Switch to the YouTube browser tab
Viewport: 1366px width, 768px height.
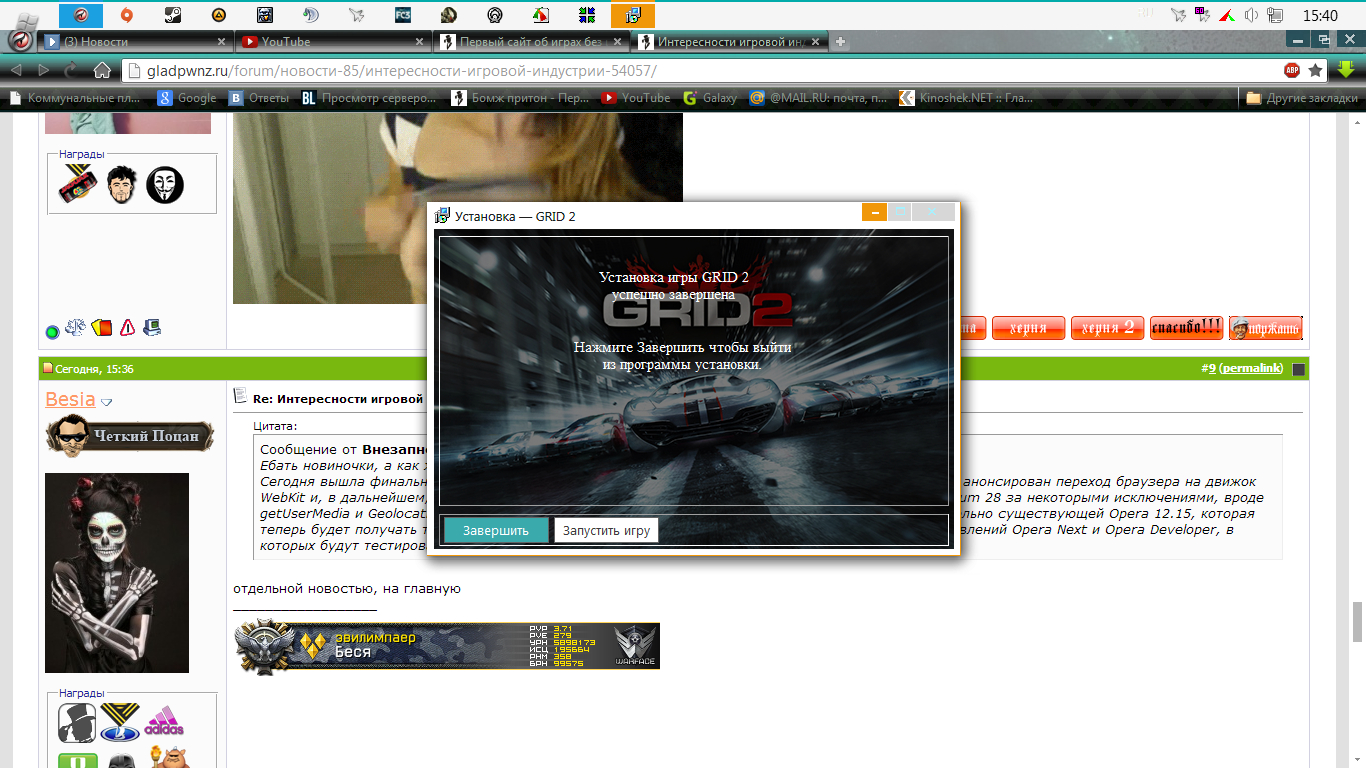coord(334,42)
